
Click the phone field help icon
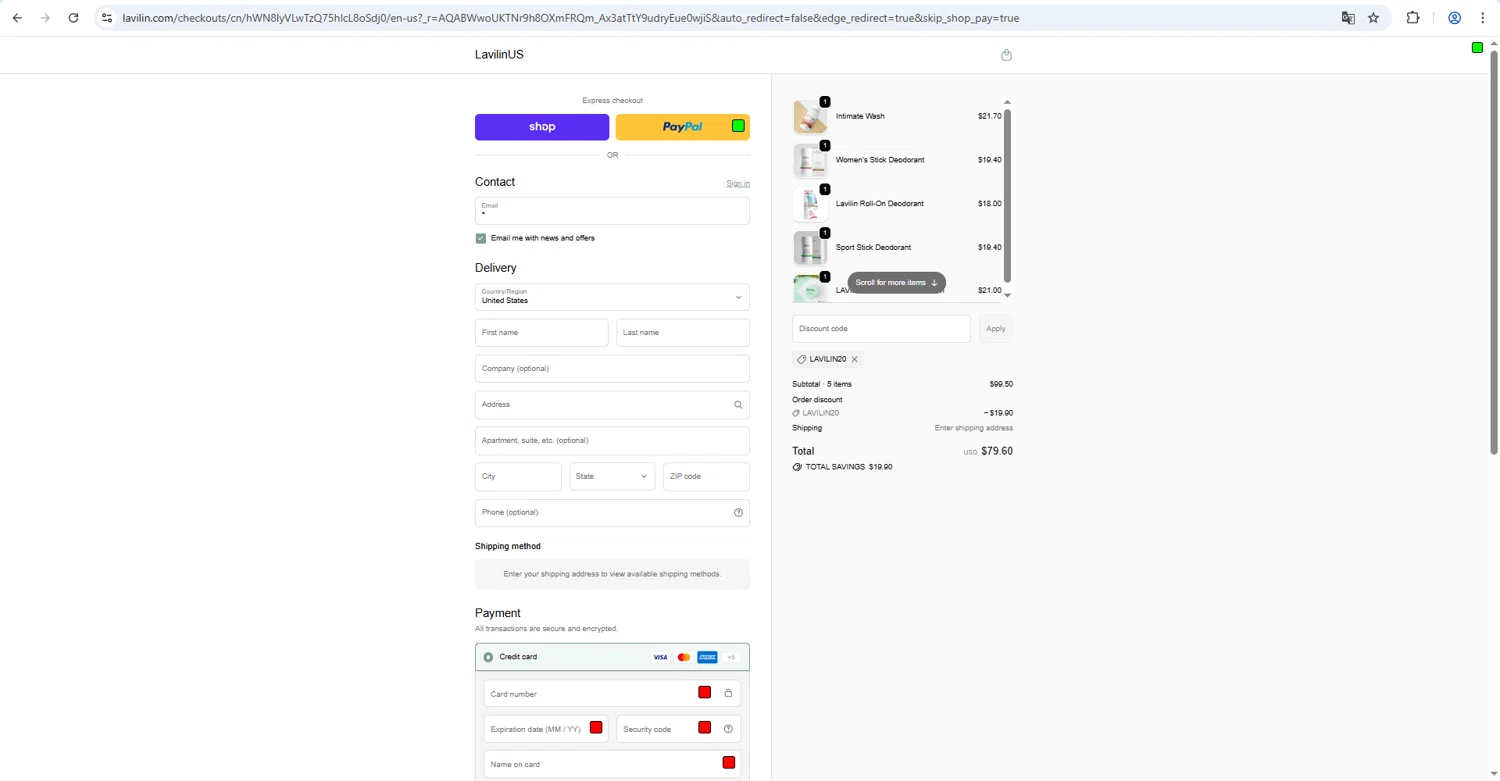(738, 513)
